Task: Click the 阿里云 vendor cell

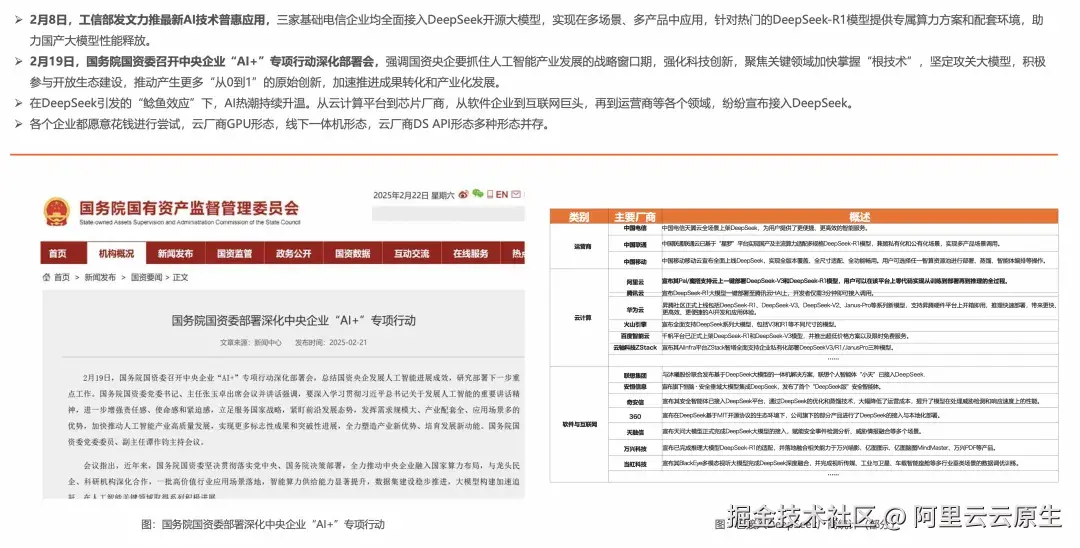Action: [x=635, y=282]
